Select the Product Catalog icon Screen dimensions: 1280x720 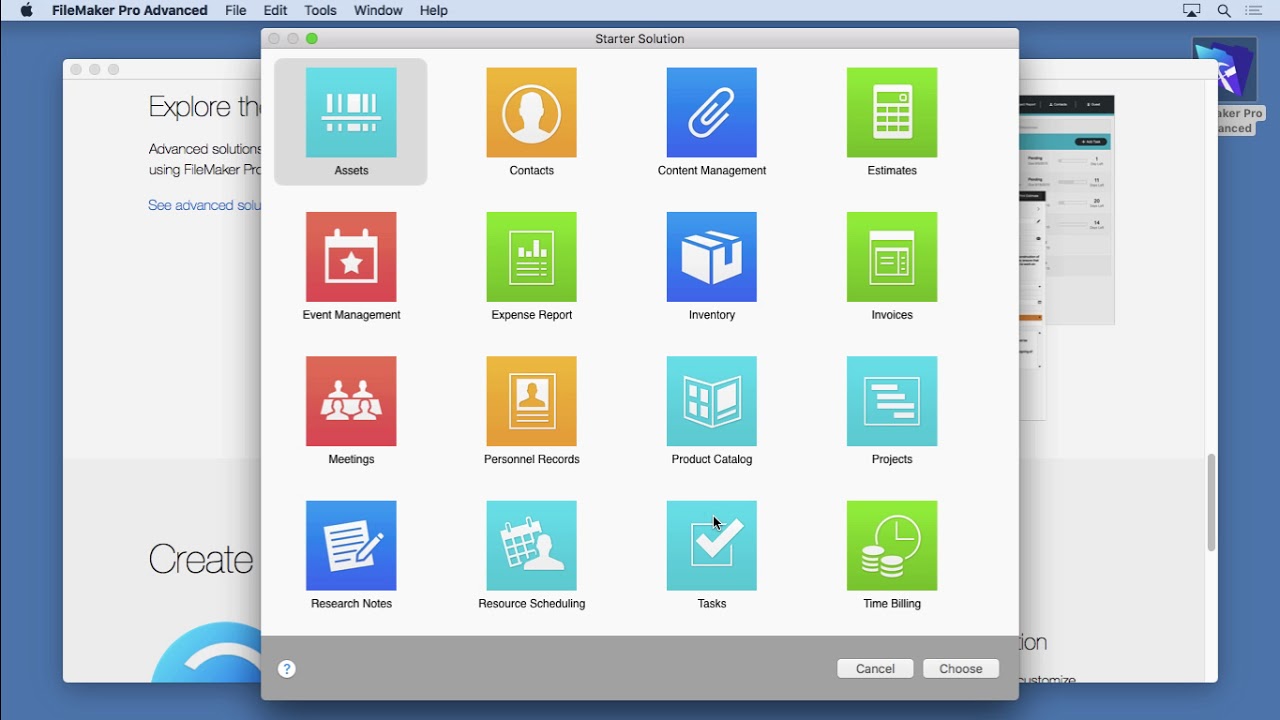coord(712,402)
